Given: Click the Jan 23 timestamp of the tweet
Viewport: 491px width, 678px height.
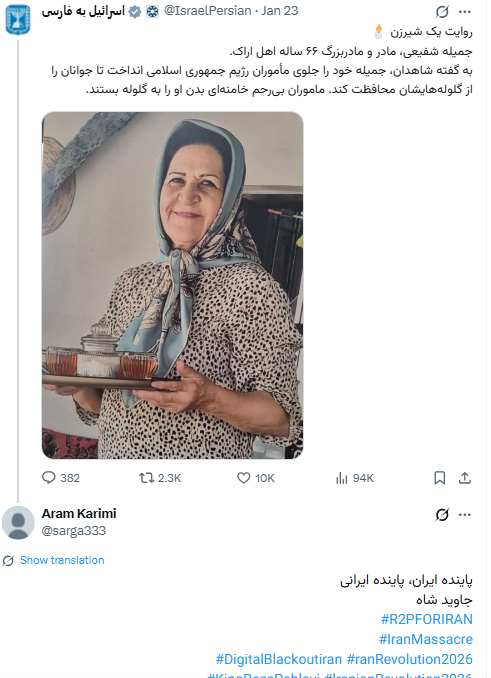Looking at the screenshot, I should 280,11.
